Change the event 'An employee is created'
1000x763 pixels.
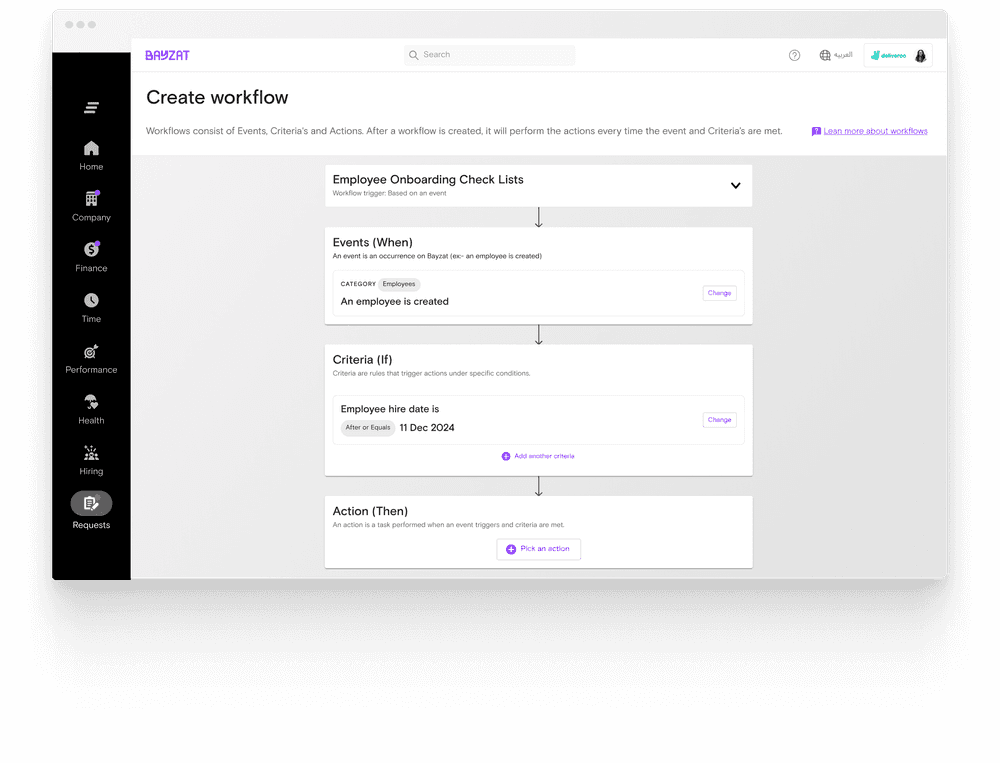pos(719,293)
